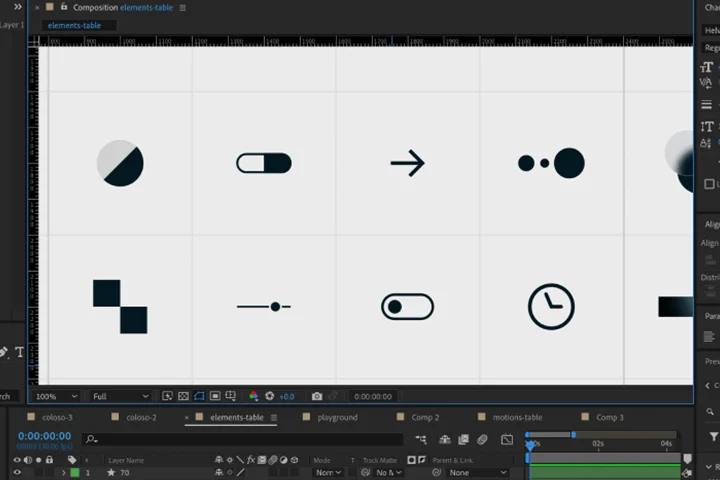The width and height of the screenshot is (720, 480).
Task: Switch to the coloso-3 timeline tab
Action: point(57,418)
